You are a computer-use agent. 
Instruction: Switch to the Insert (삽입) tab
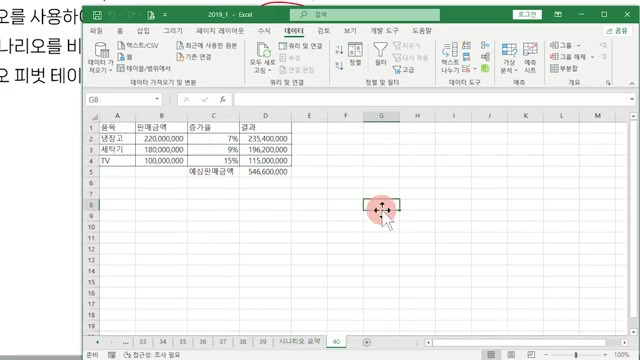[x=143, y=31]
